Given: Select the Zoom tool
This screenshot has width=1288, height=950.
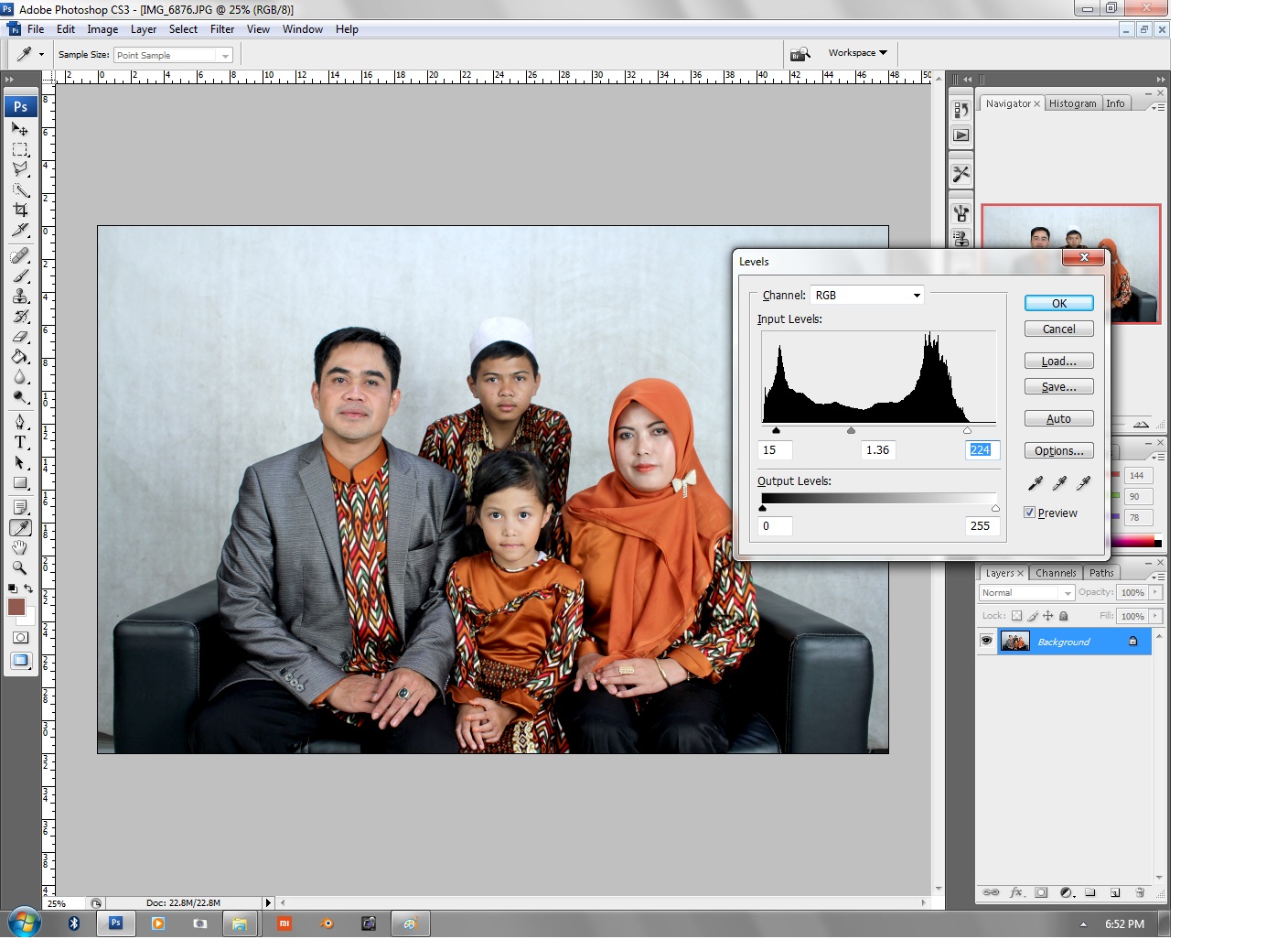Looking at the screenshot, I should coord(20,567).
